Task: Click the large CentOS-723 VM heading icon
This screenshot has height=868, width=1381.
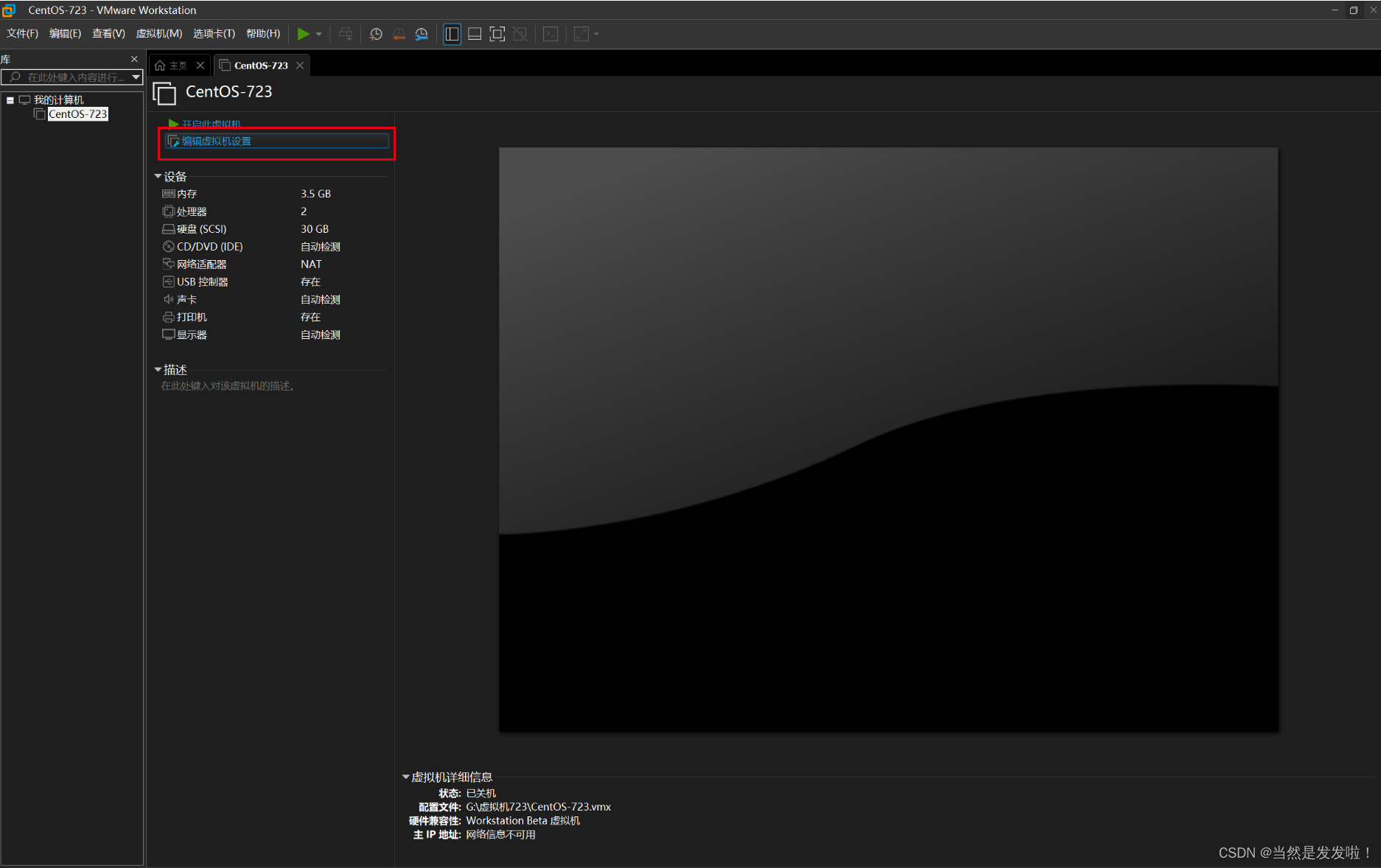Action: click(164, 93)
